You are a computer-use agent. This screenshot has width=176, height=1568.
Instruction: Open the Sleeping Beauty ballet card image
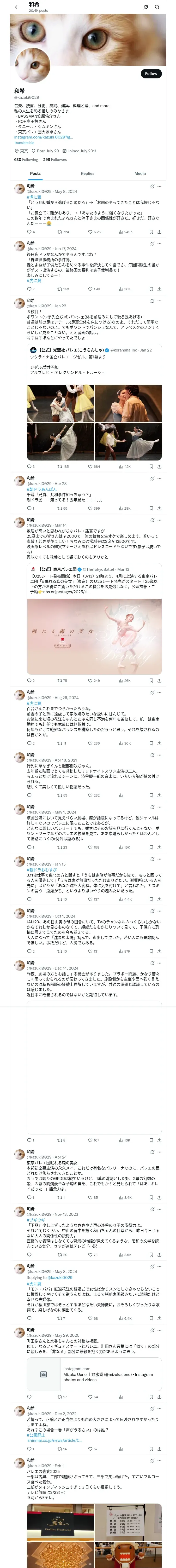click(x=94, y=636)
